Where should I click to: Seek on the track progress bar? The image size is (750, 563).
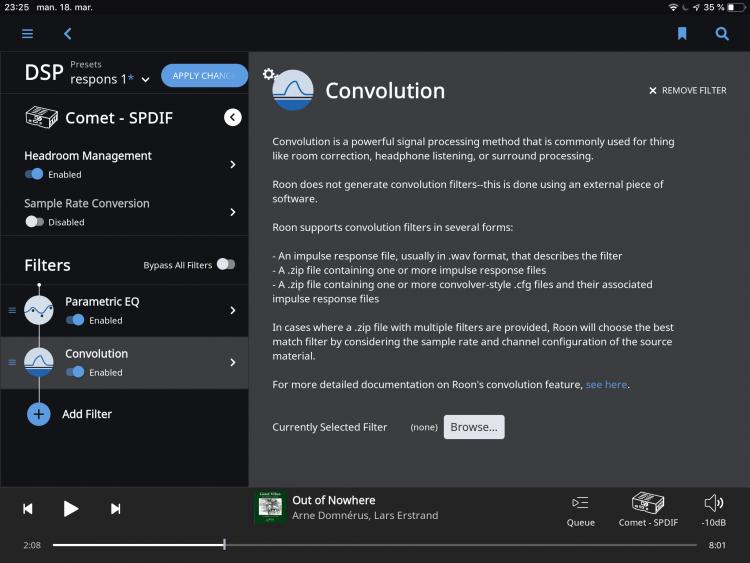375,545
